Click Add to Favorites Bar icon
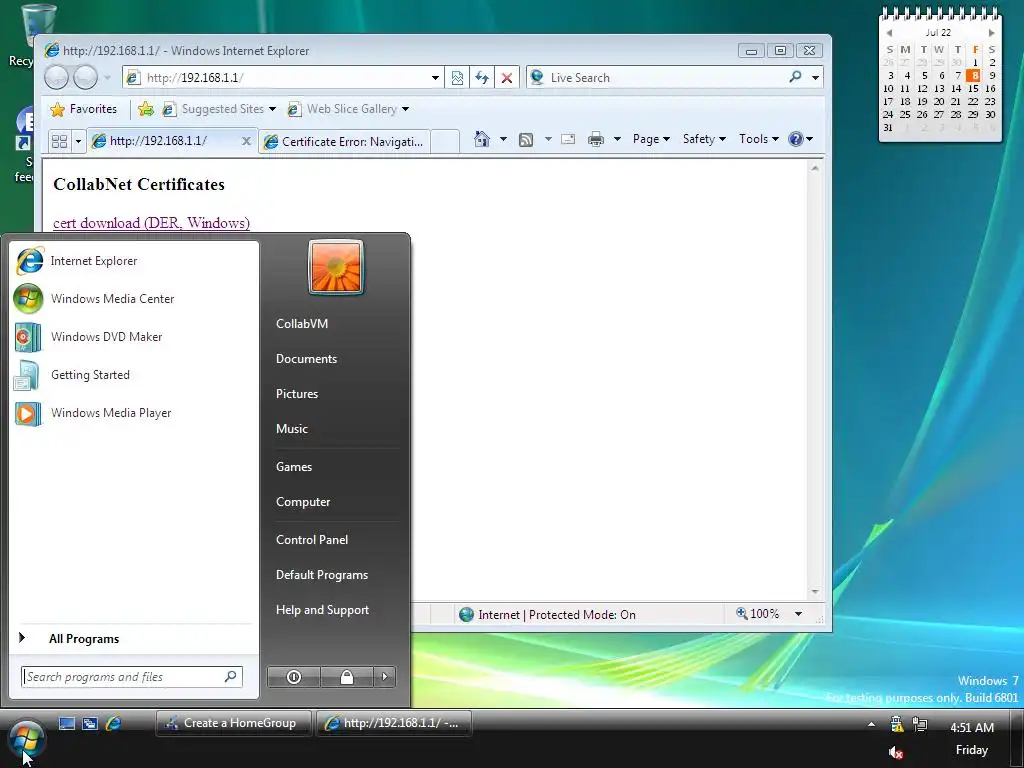The image size is (1024, 768). pyautogui.click(x=146, y=109)
